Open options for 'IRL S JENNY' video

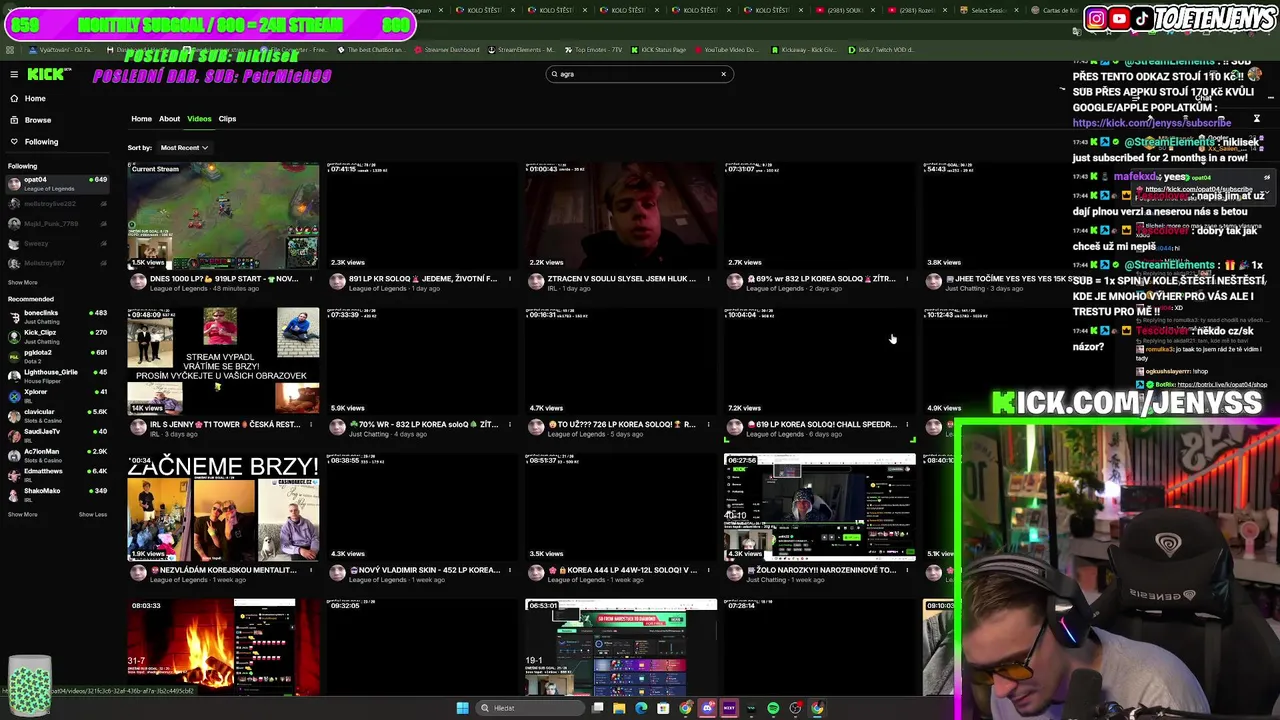(311, 425)
